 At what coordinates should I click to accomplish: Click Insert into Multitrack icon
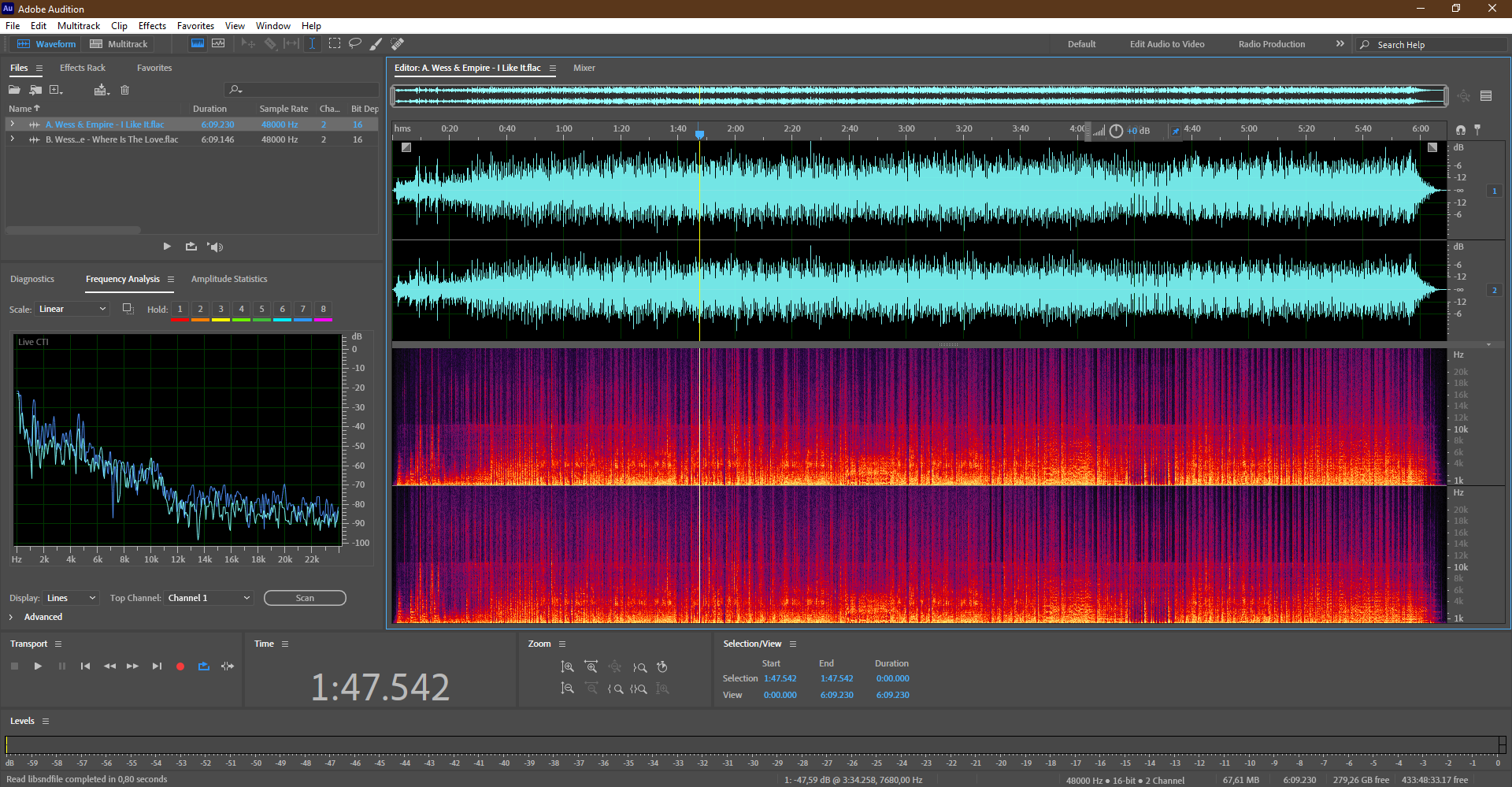click(101, 90)
